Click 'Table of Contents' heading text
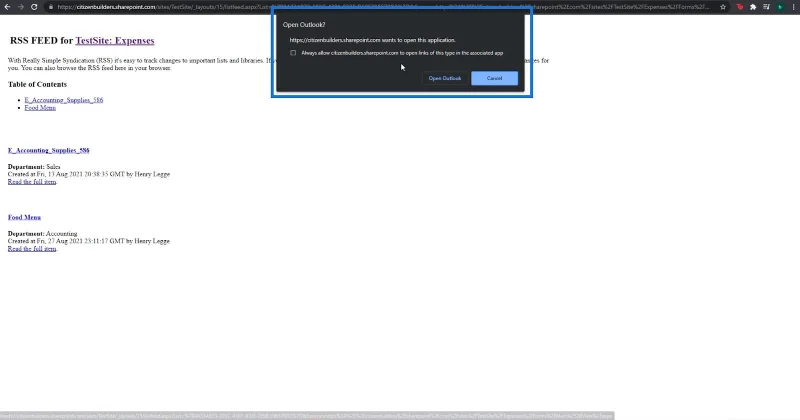 click(37, 84)
